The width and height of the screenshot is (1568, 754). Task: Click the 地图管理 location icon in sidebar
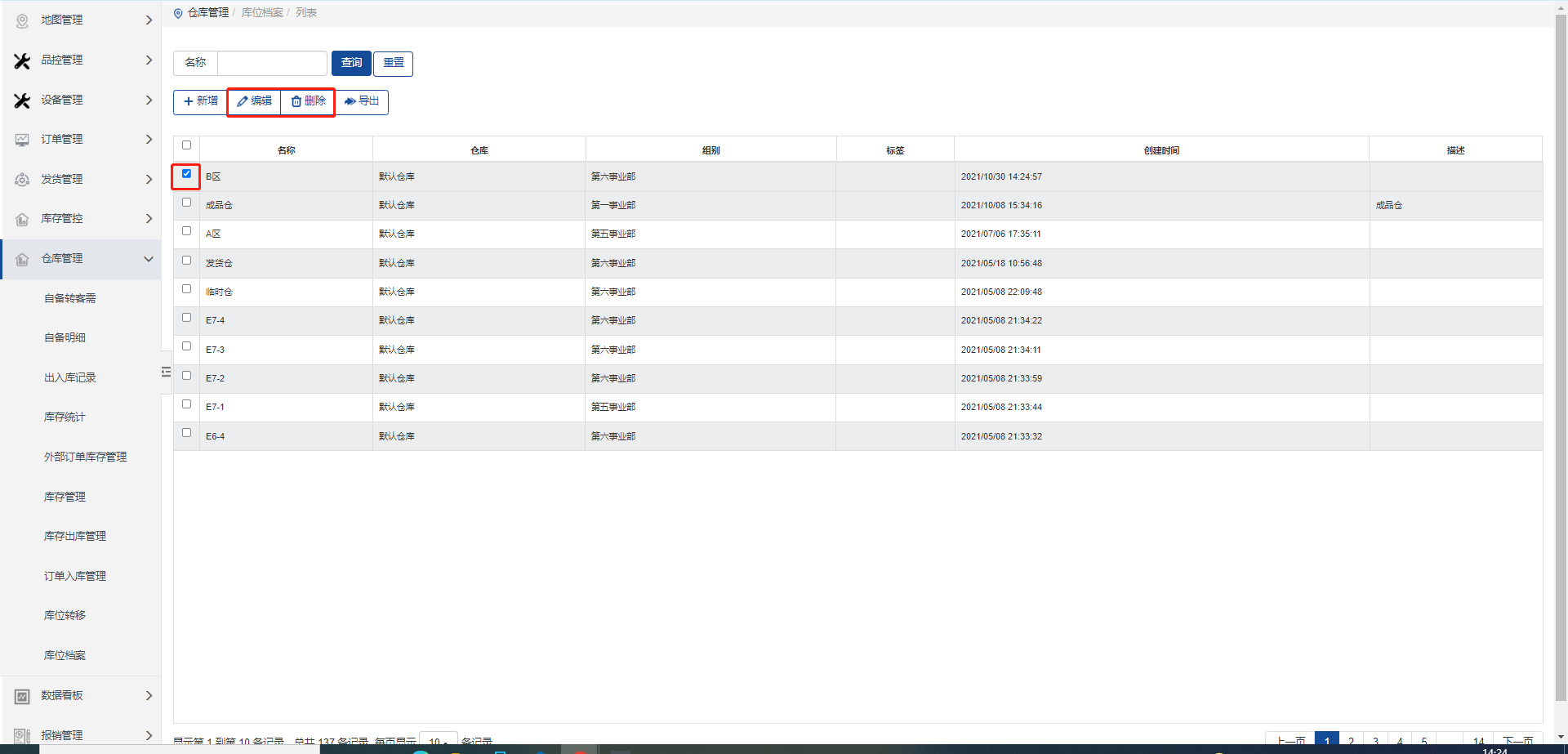(22, 20)
